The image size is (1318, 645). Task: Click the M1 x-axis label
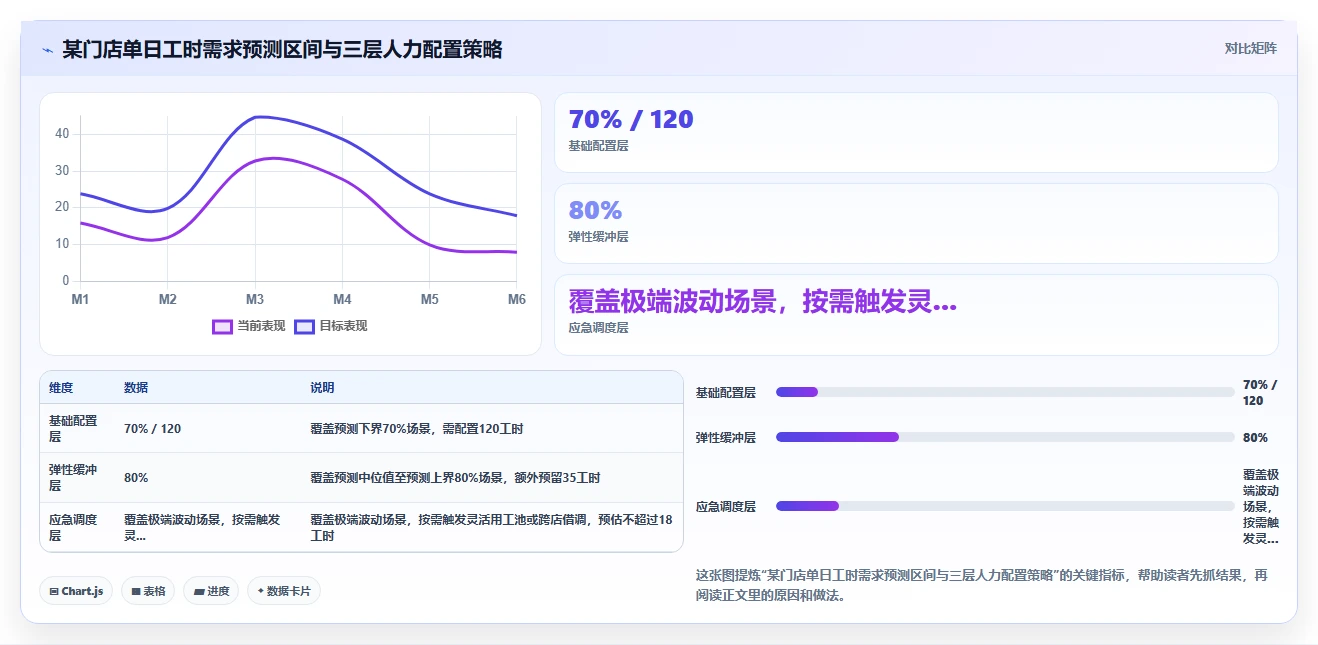80,299
